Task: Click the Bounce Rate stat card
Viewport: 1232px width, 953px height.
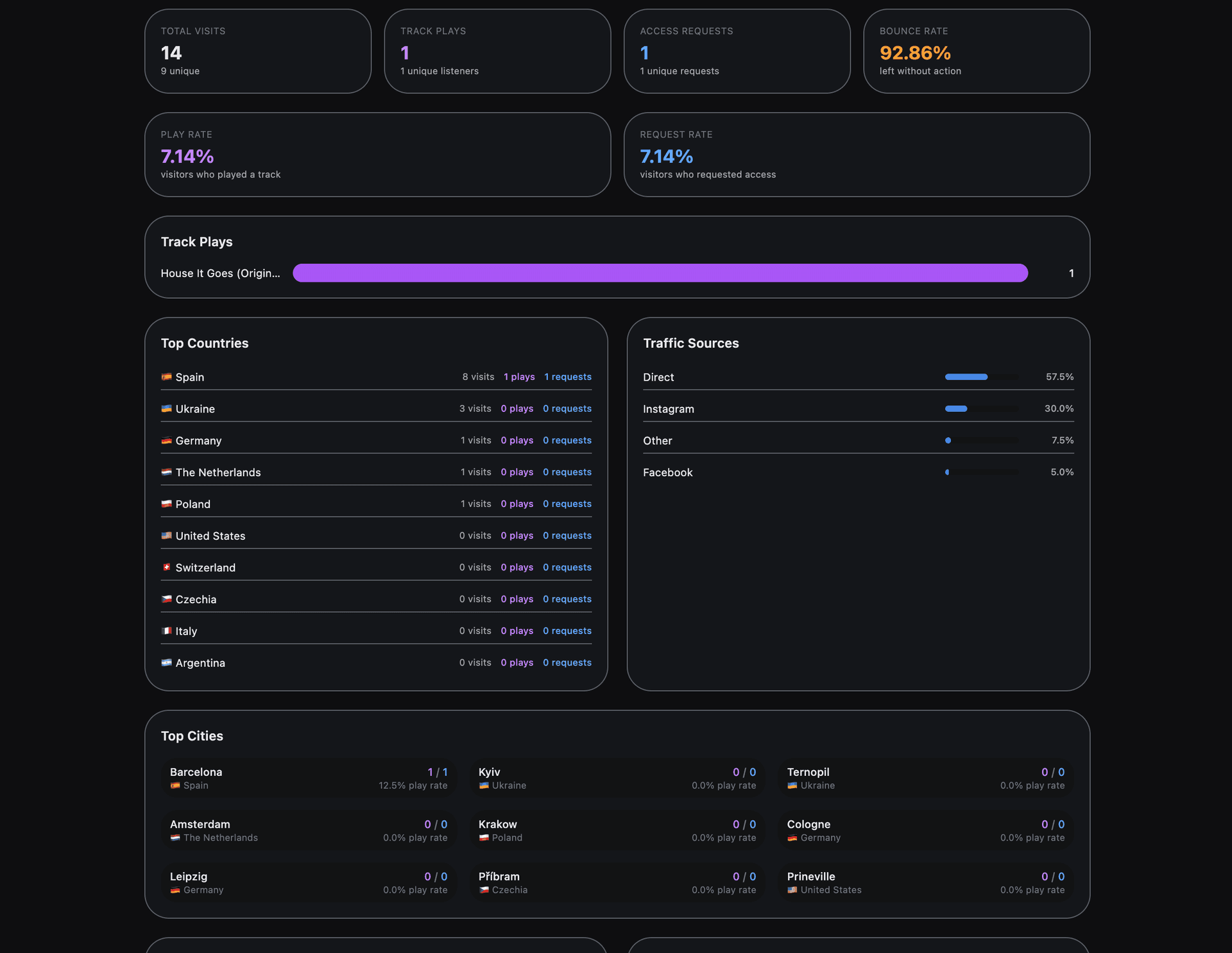Action: (x=977, y=51)
